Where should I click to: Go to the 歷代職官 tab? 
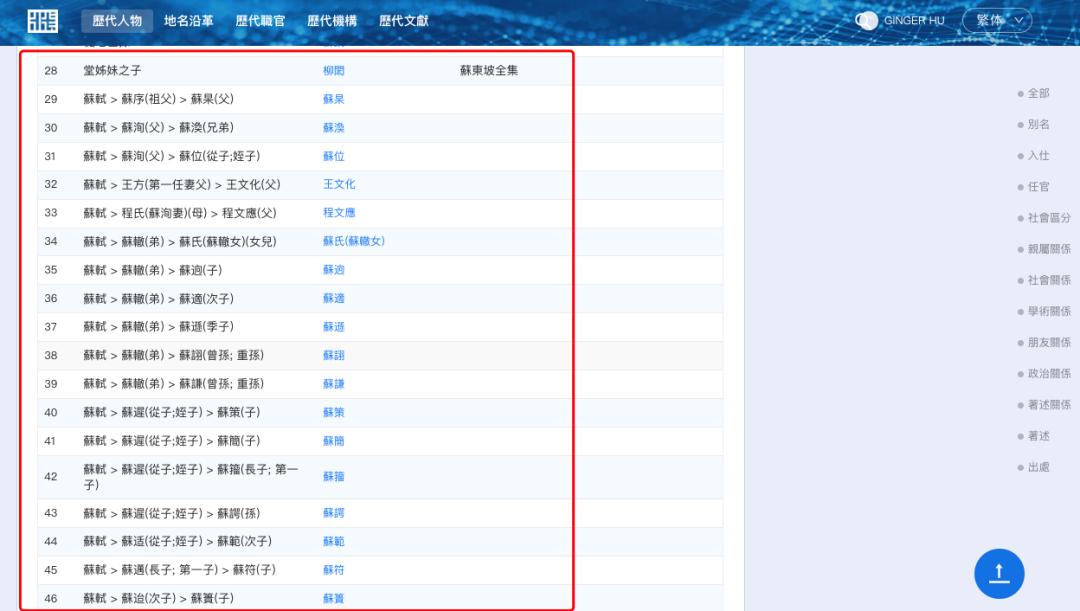260,21
